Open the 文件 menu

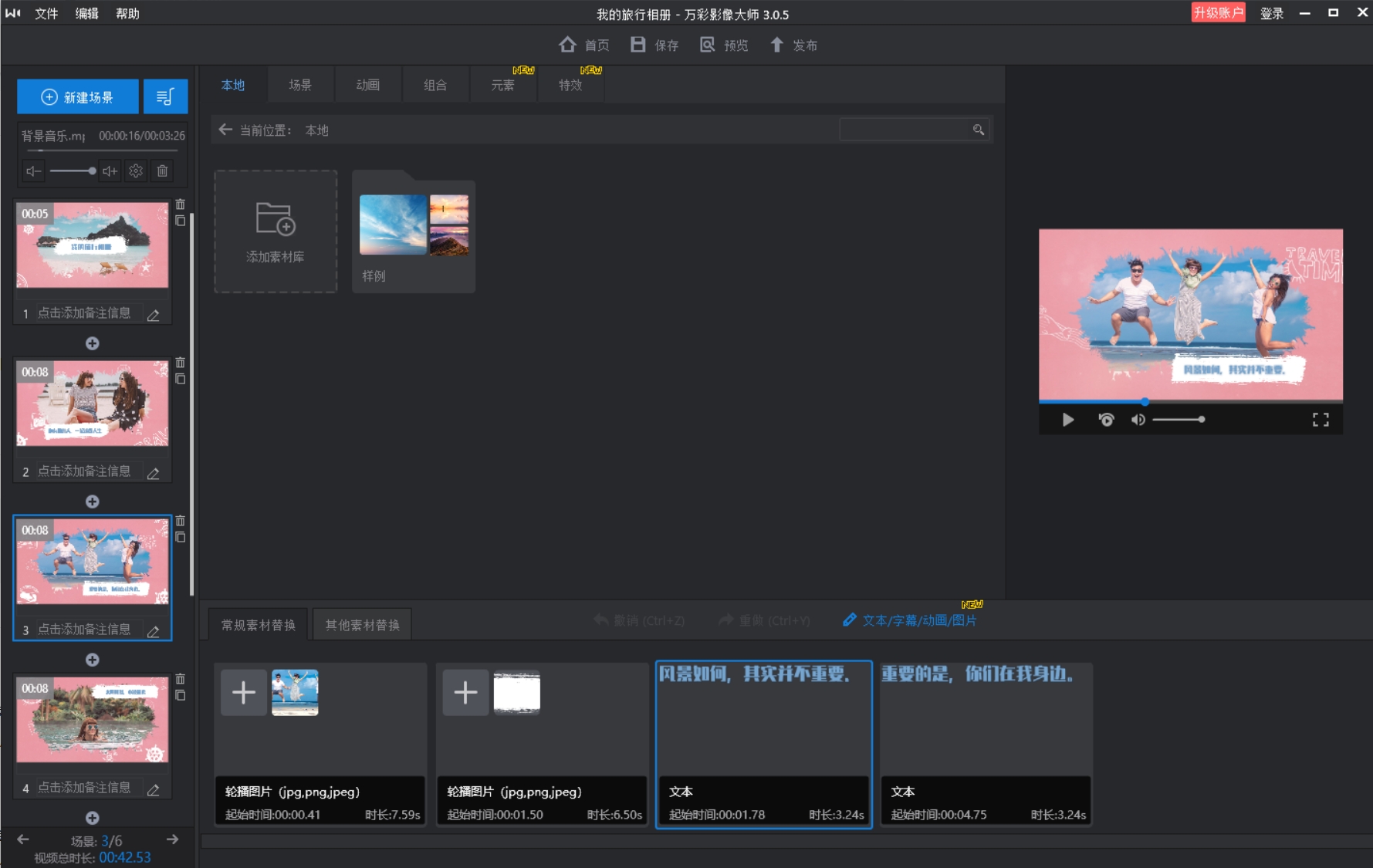pyautogui.click(x=46, y=13)
